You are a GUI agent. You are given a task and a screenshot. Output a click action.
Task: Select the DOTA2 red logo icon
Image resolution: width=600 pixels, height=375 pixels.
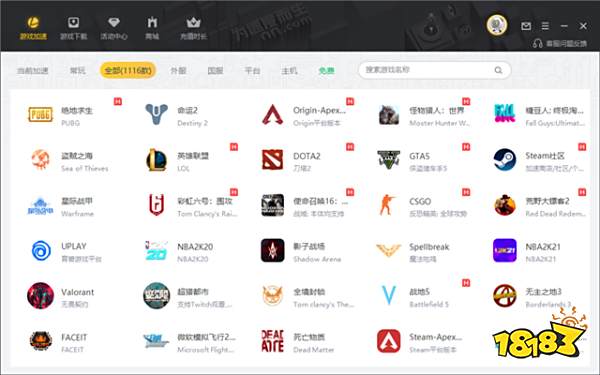coord(272,160)
